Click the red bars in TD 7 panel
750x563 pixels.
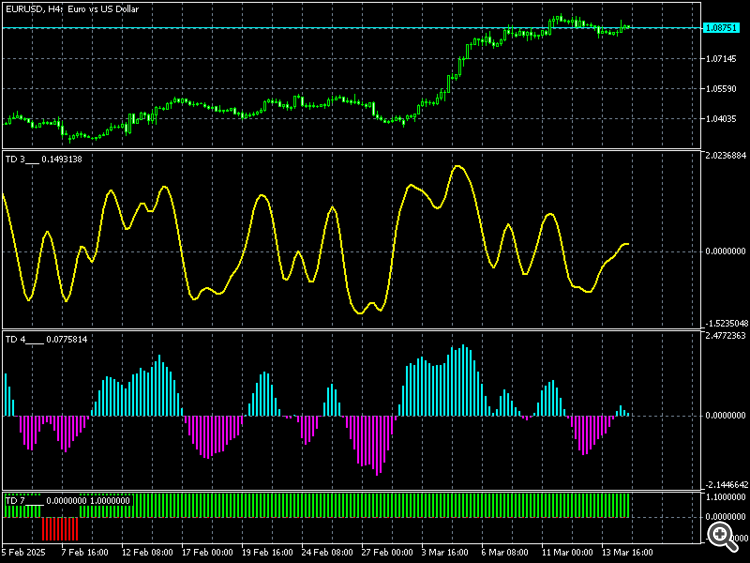point(60,529)
